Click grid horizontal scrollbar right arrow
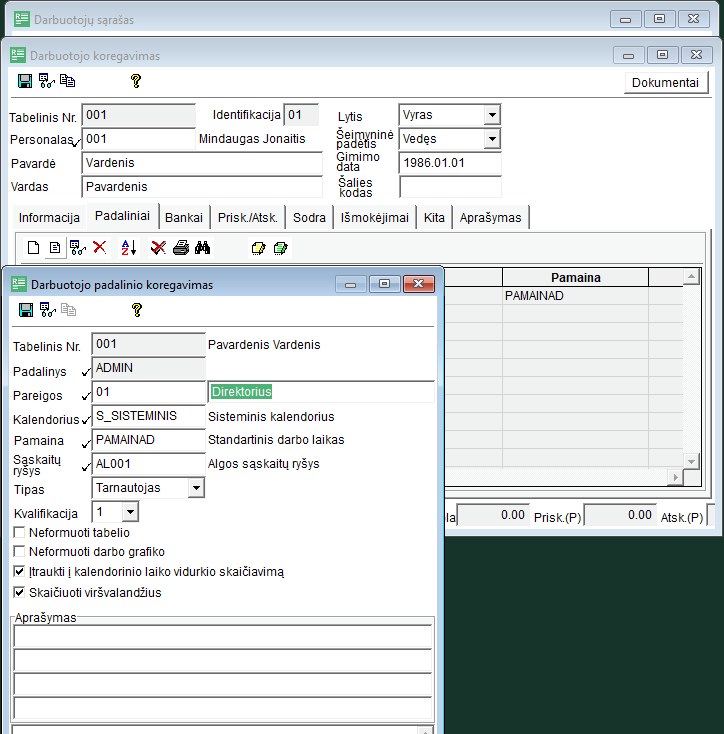Viewport: 724px width, 734px height. coord(675,477)
